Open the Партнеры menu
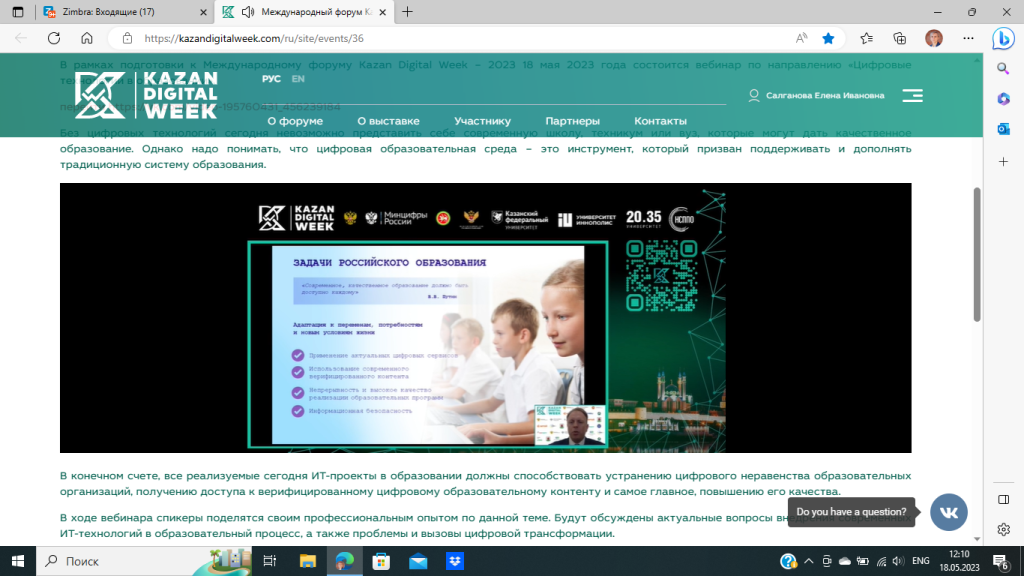 573,121
